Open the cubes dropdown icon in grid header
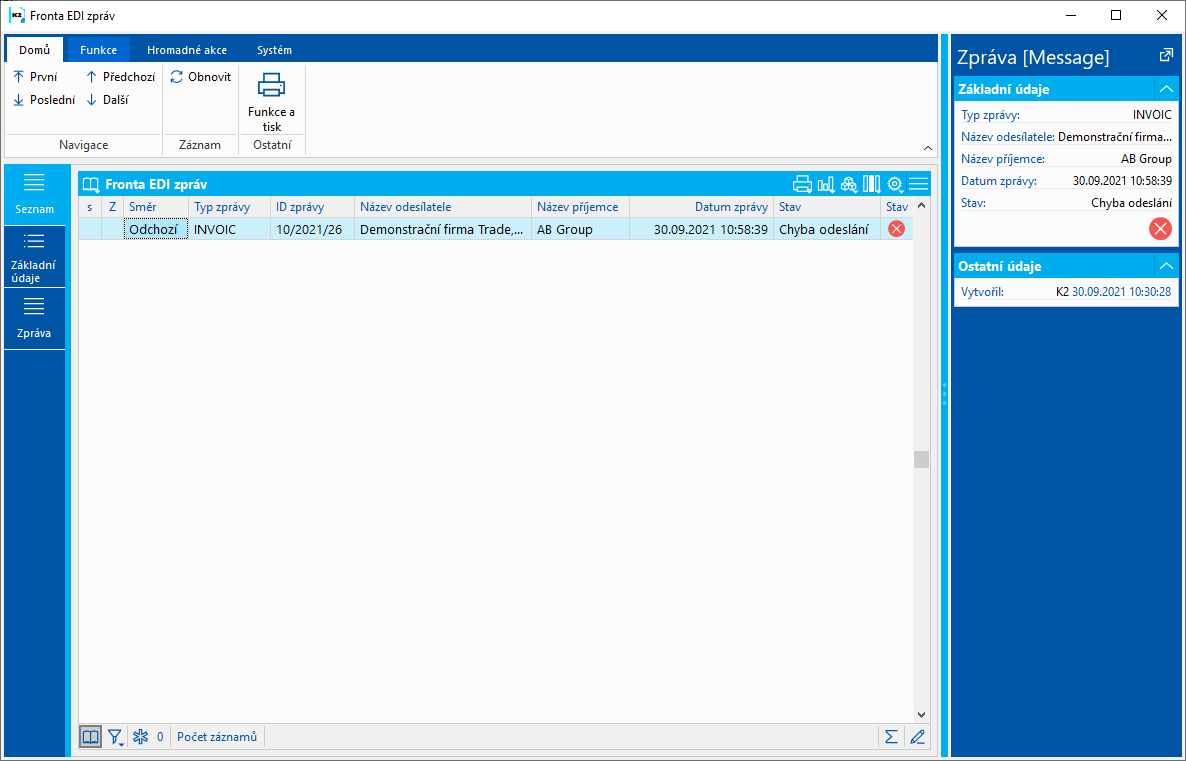The height and width of the screenshot is (761, 1186). tap(849, 184)
